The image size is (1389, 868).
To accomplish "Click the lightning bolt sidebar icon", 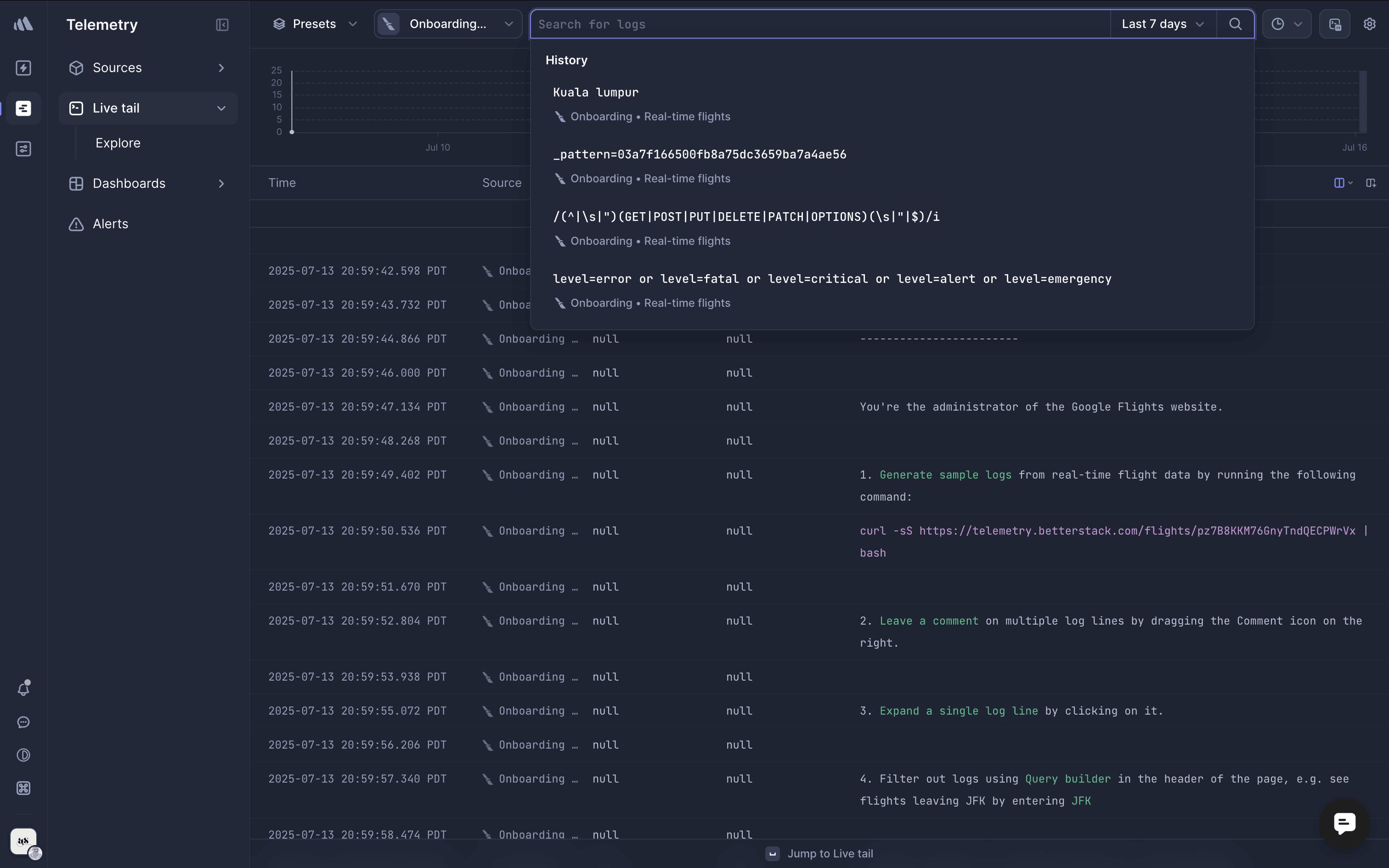I will click(x=23, y=68).
